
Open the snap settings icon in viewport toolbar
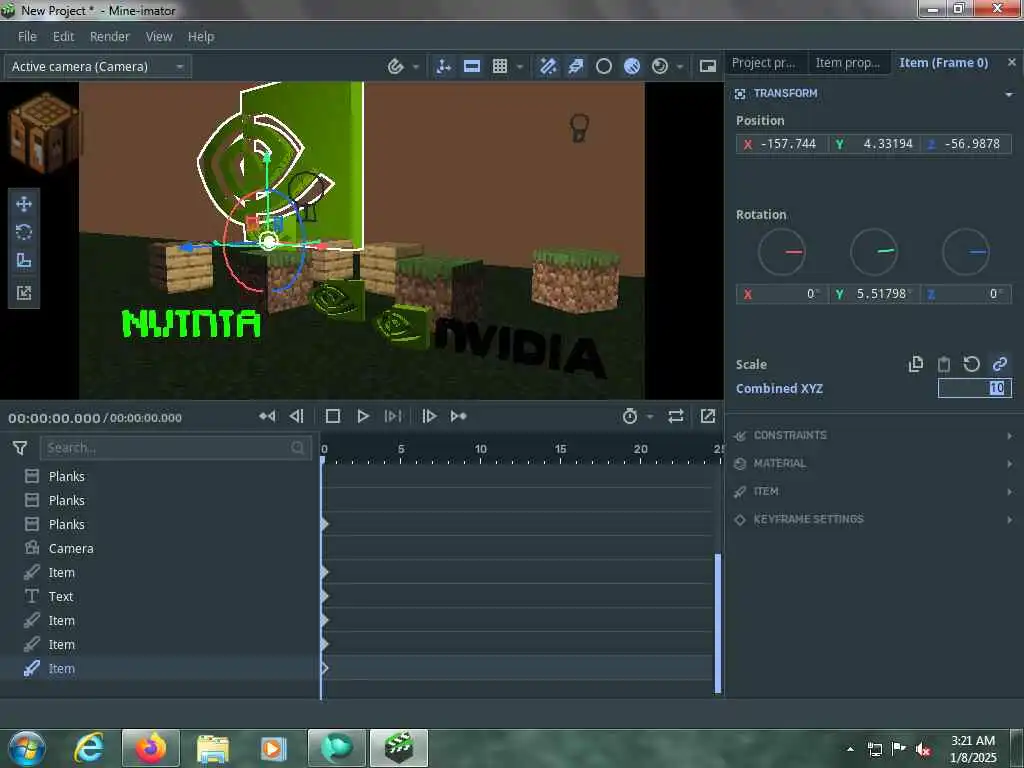[395, 66]
